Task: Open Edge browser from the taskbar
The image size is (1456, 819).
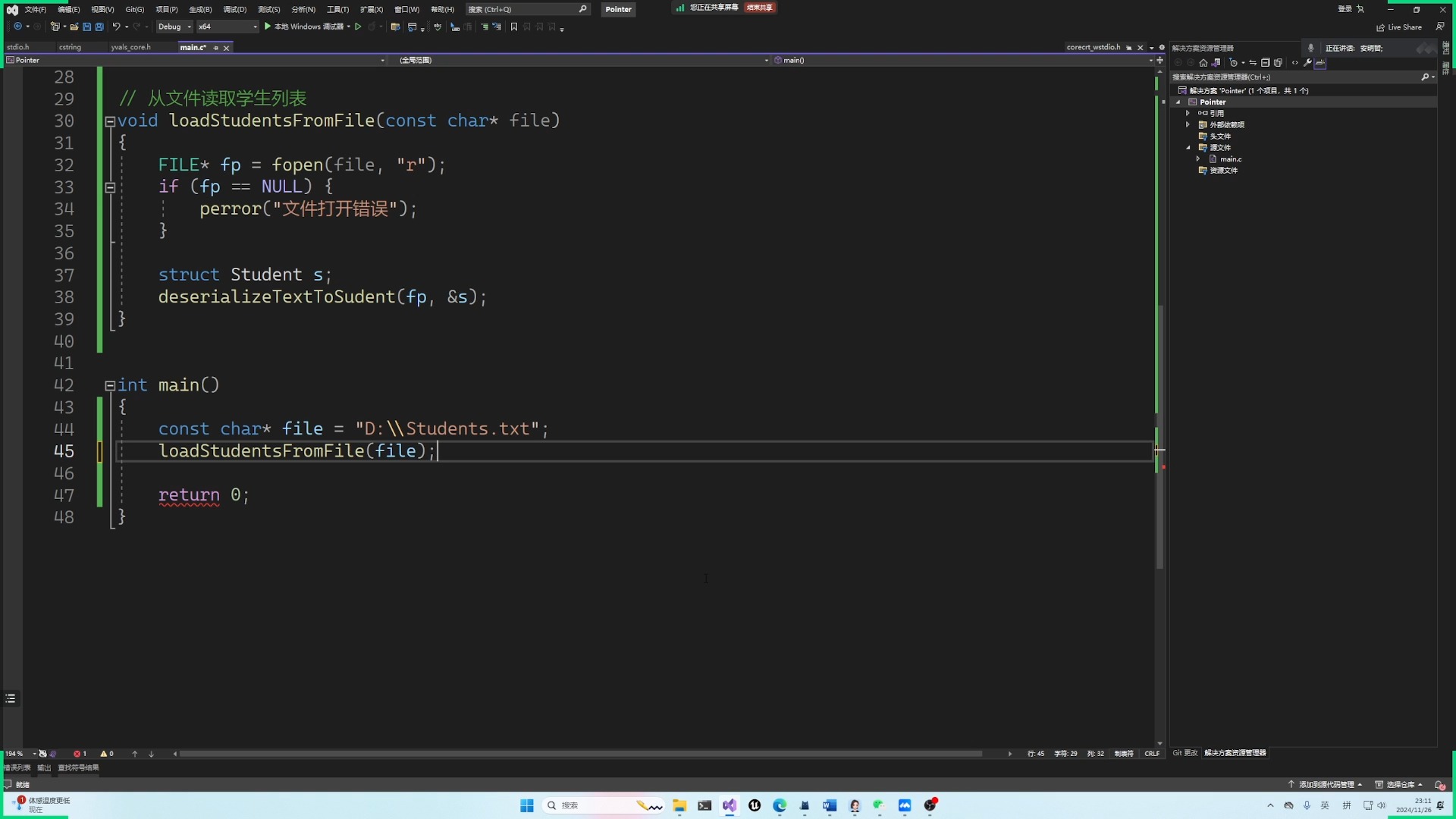Action: pyautogui.click(x=780, y=805)
